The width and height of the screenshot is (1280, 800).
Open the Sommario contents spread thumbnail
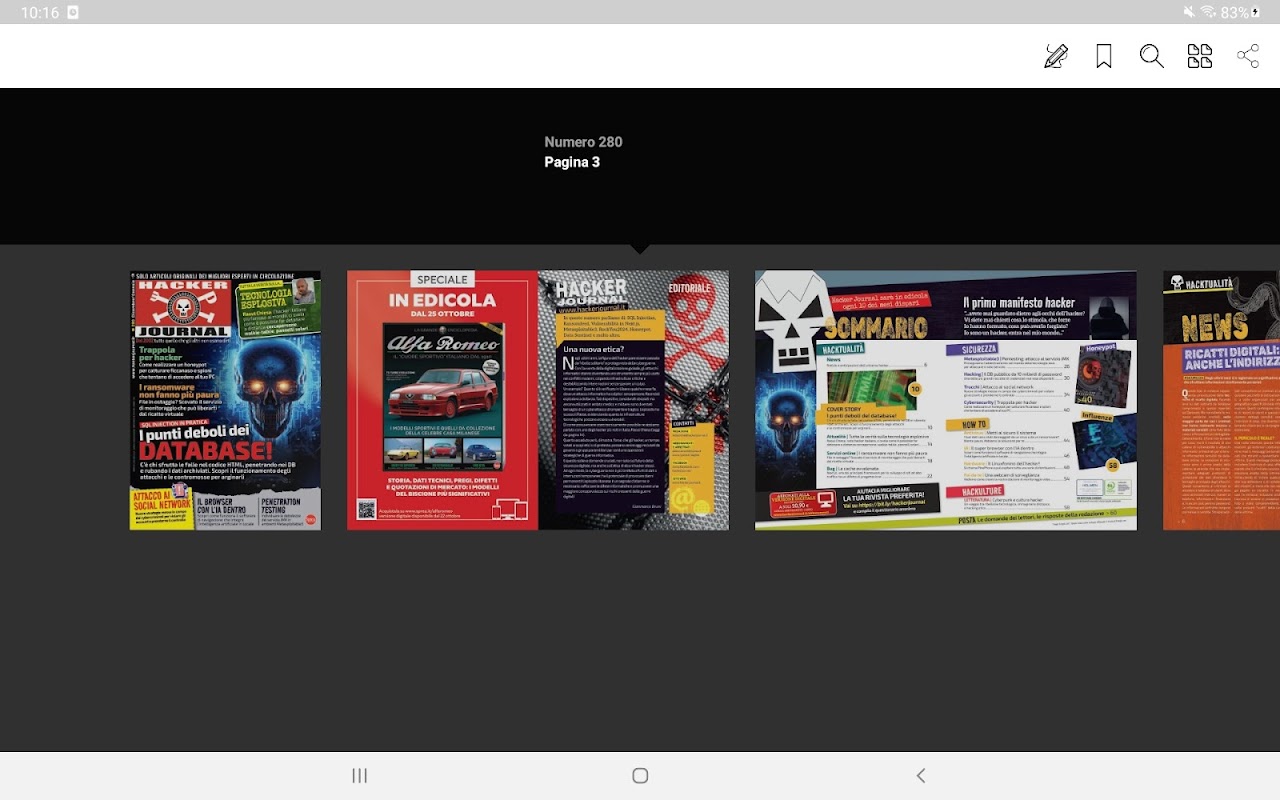[946, 400]
